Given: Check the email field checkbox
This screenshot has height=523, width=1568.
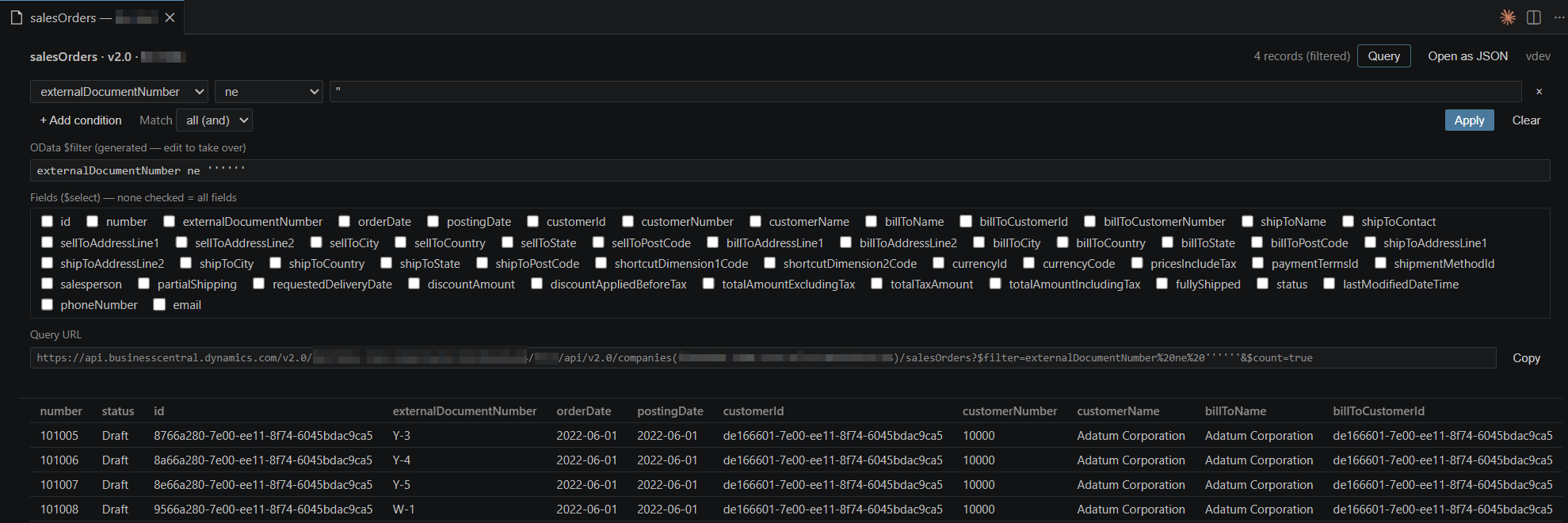Looking at the screenshot, I should point(160,304).
